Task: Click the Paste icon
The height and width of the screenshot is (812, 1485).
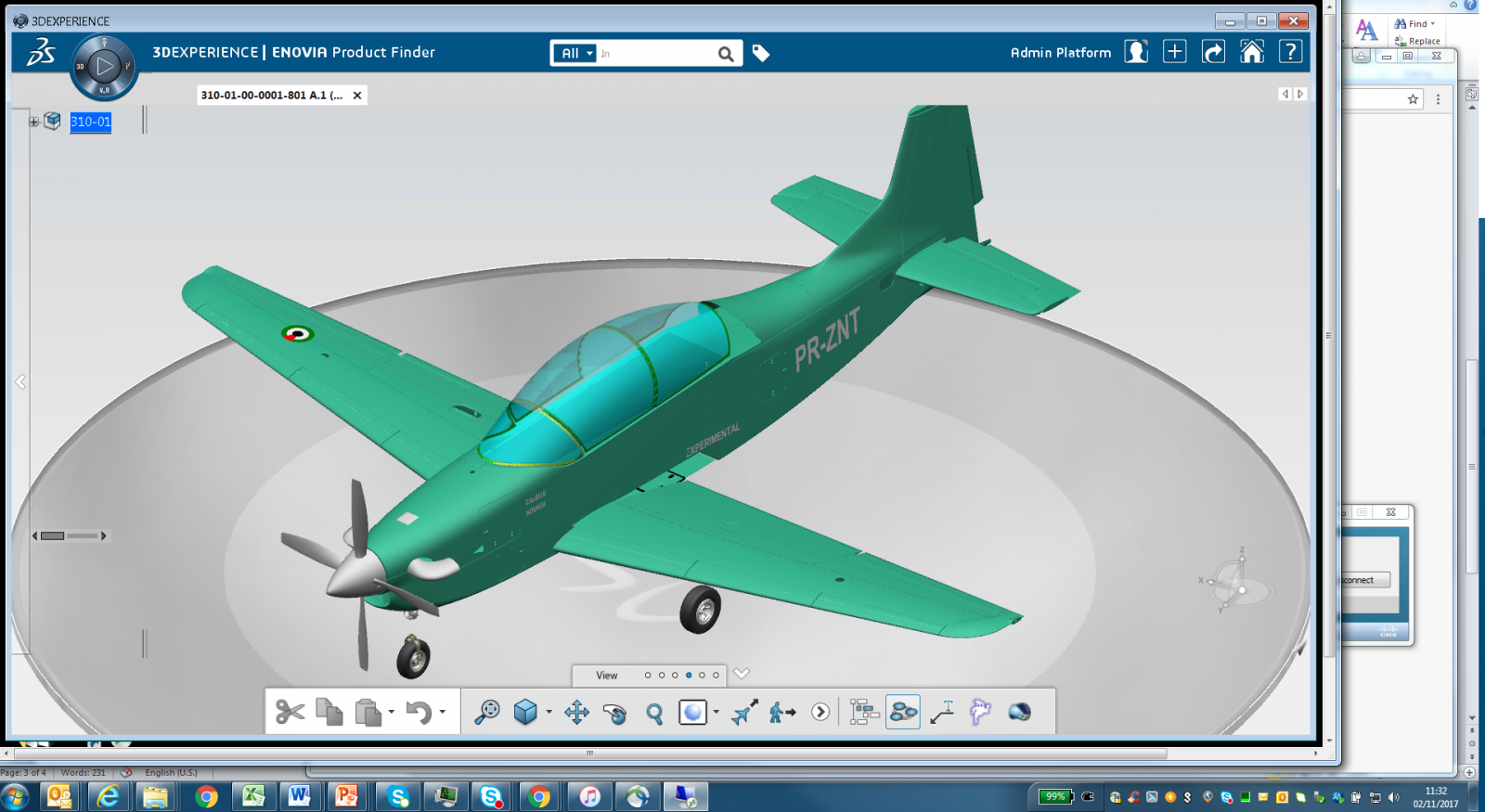Action: point(368,712)
